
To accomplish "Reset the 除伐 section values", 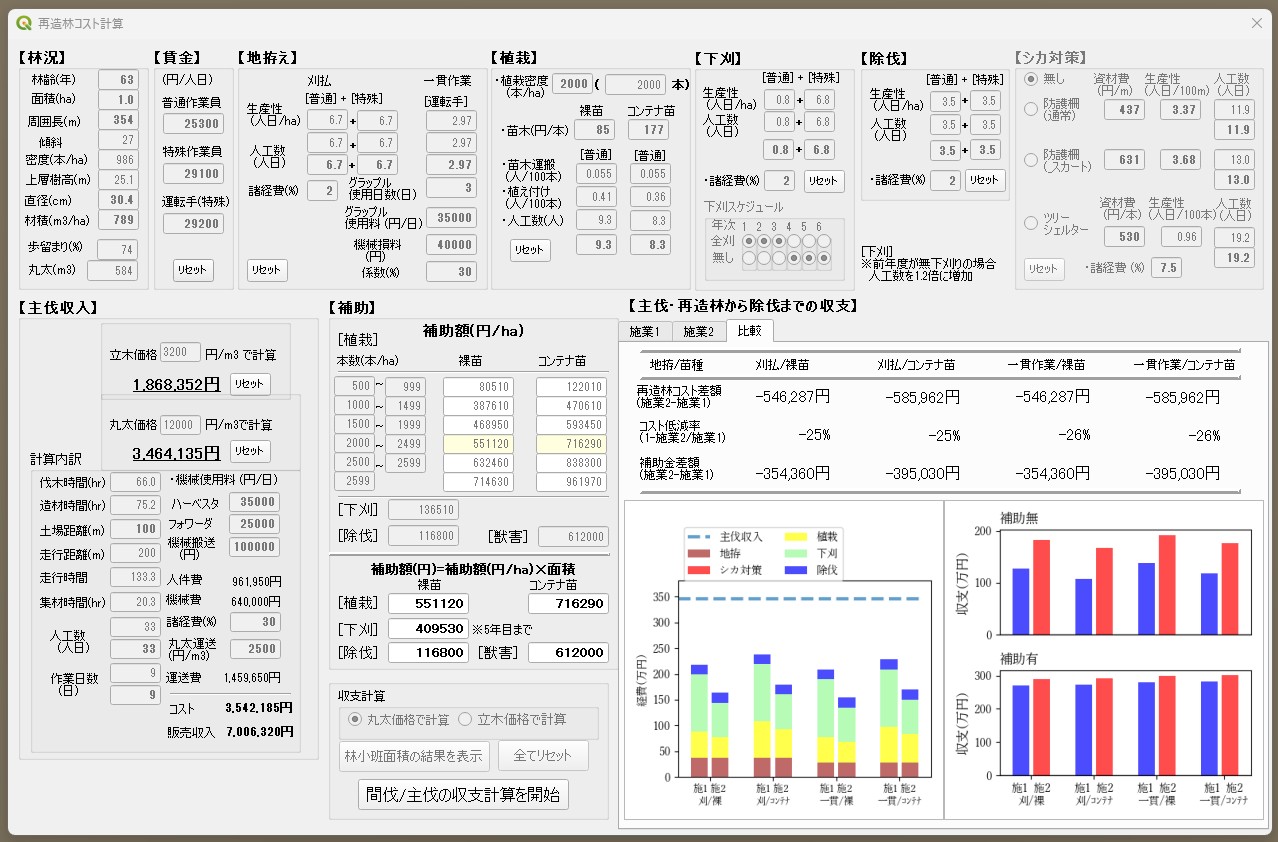I will click(985, 181).
